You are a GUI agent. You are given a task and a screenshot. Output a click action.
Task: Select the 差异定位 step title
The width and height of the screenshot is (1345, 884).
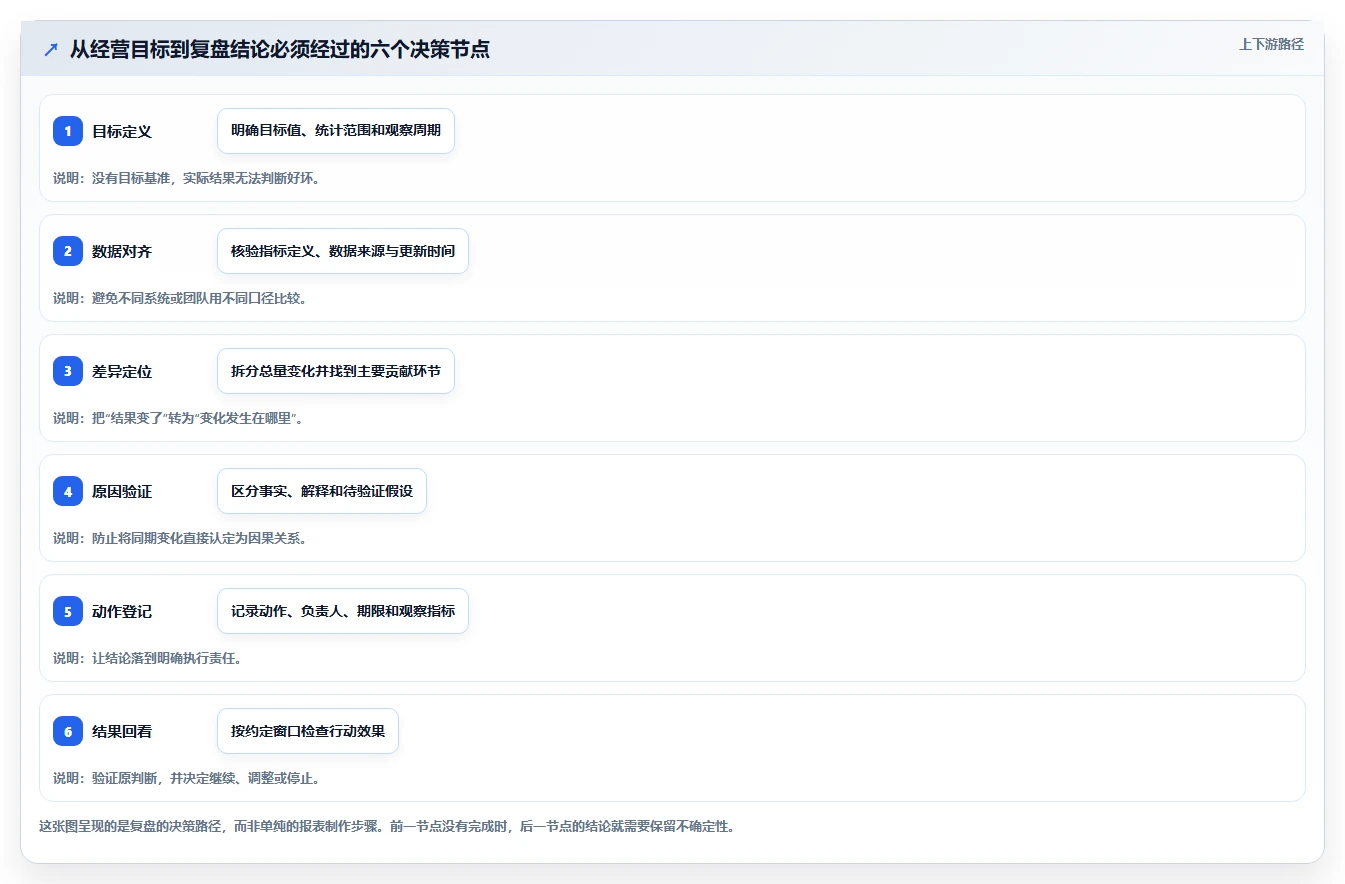pyautogui.click(x=122, y=371)
